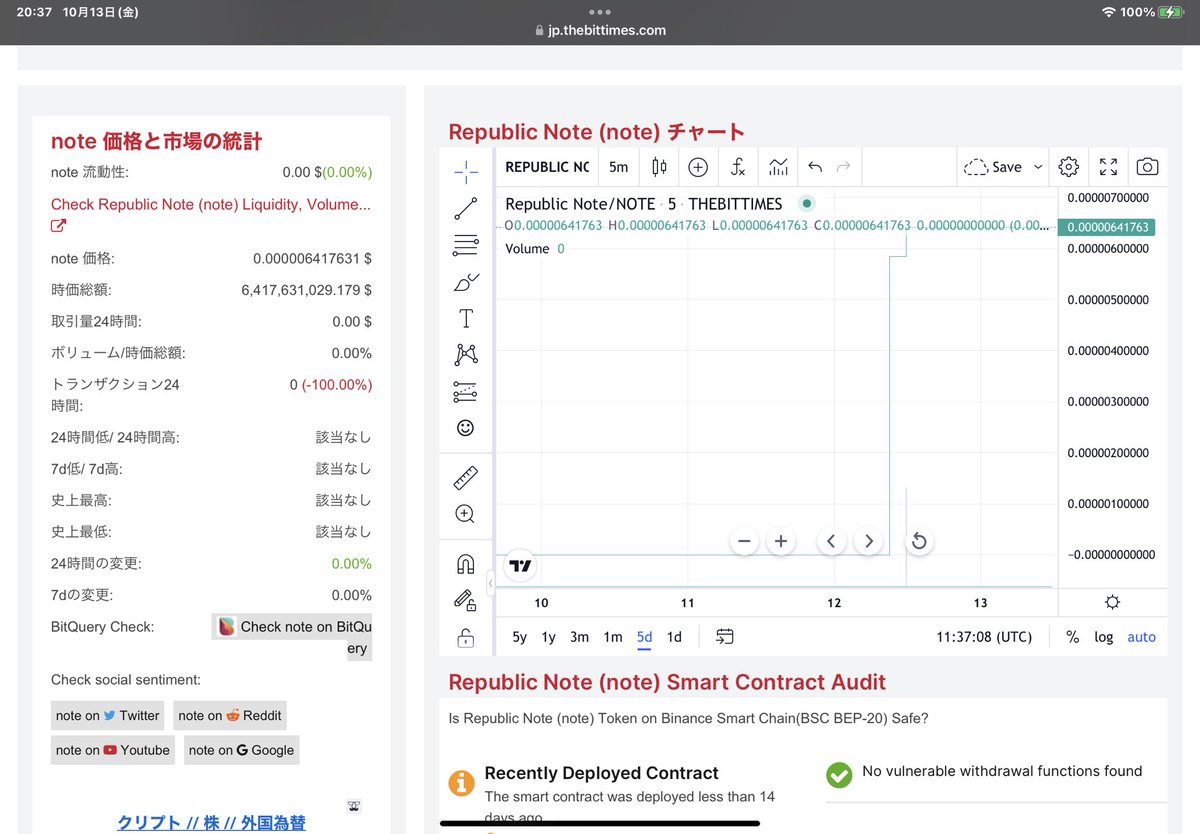The image size is (1200, 834).
Task: Search note on Reddit
Action: [231, 715]
